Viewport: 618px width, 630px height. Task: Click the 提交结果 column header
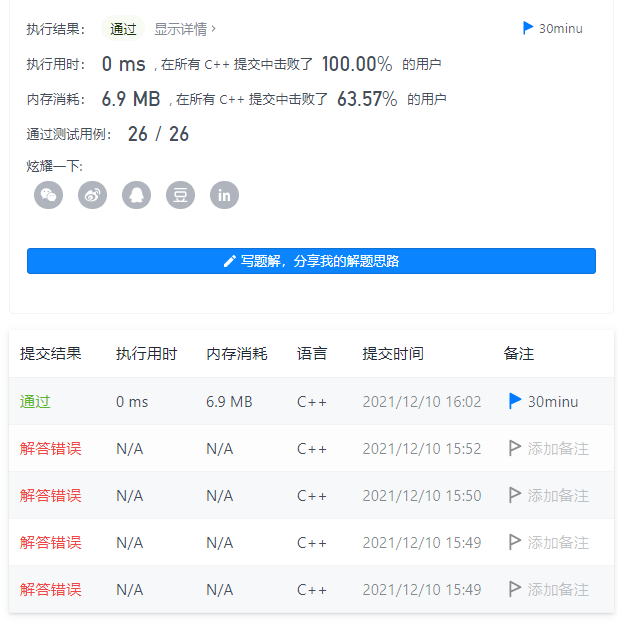51,354
